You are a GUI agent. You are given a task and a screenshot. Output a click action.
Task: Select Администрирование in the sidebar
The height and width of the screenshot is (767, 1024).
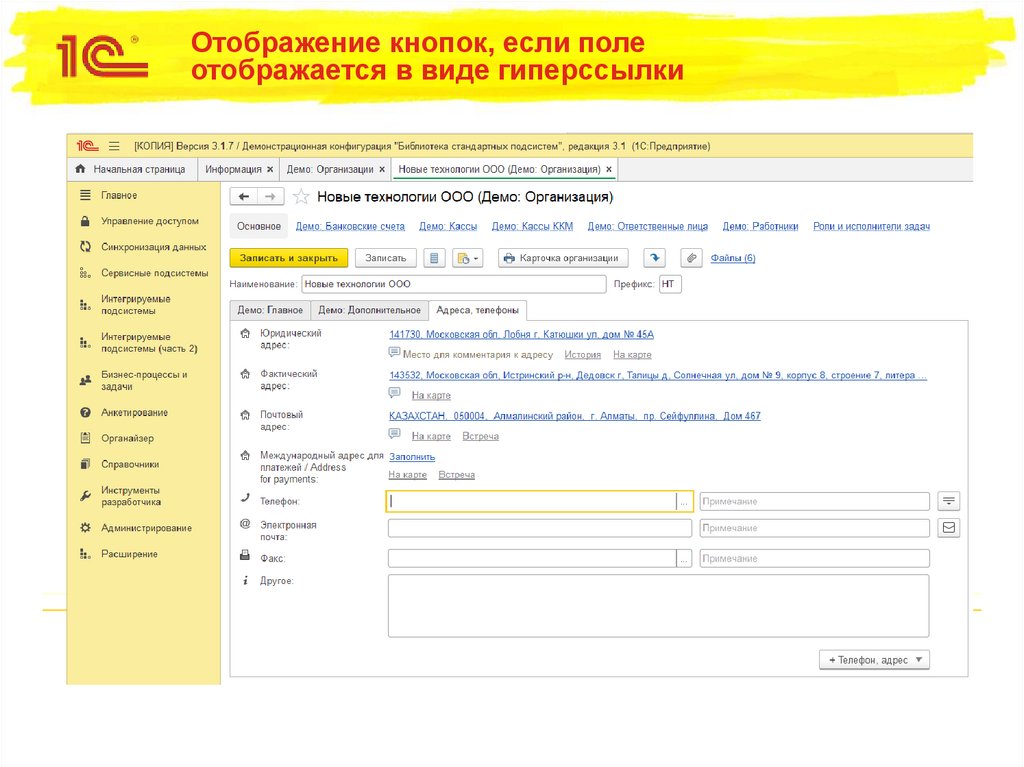146,528
